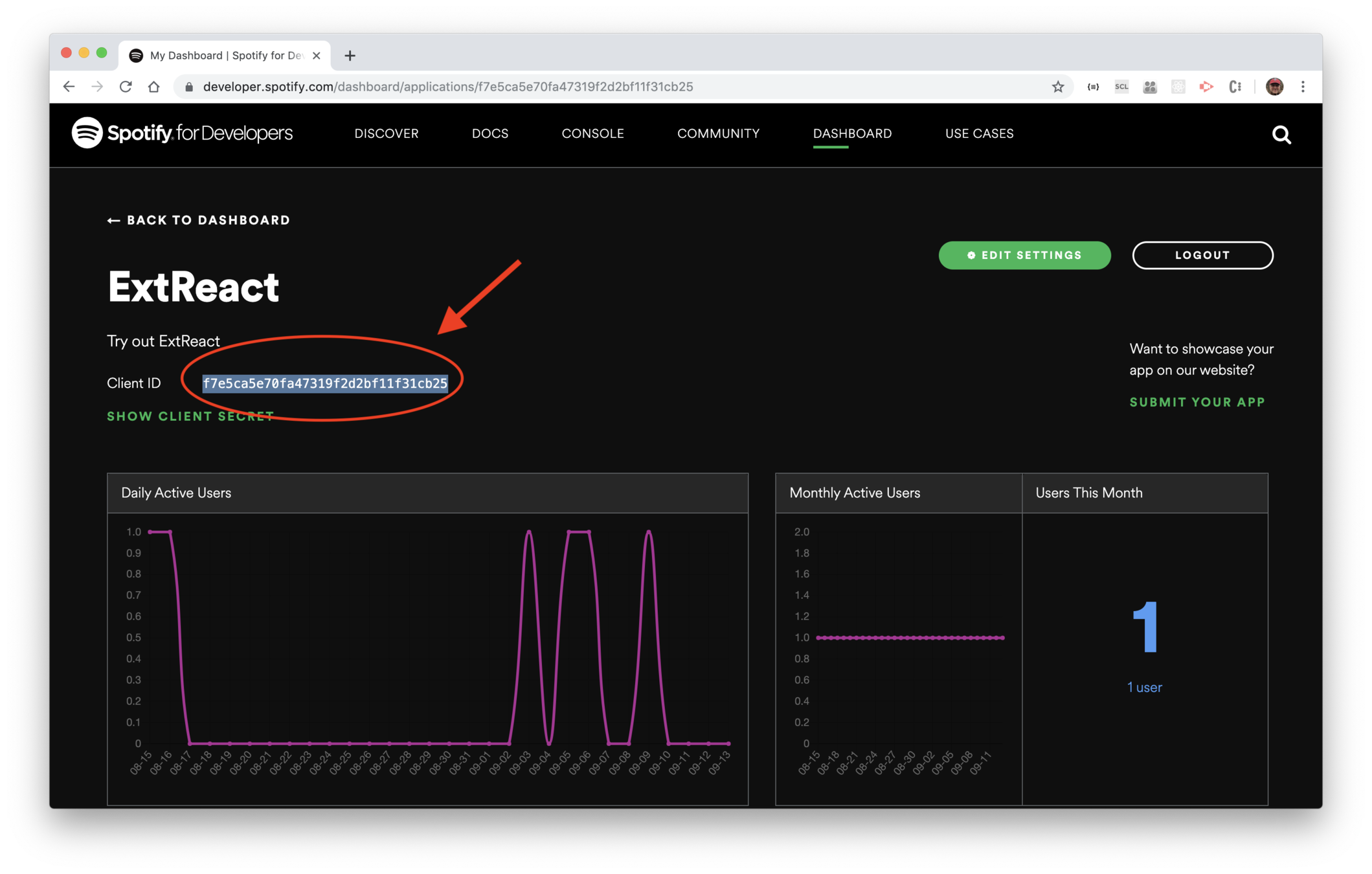Screen dimensions: 1372x874
Task: Click the SCL extension icon
Action: [1121, 87]
